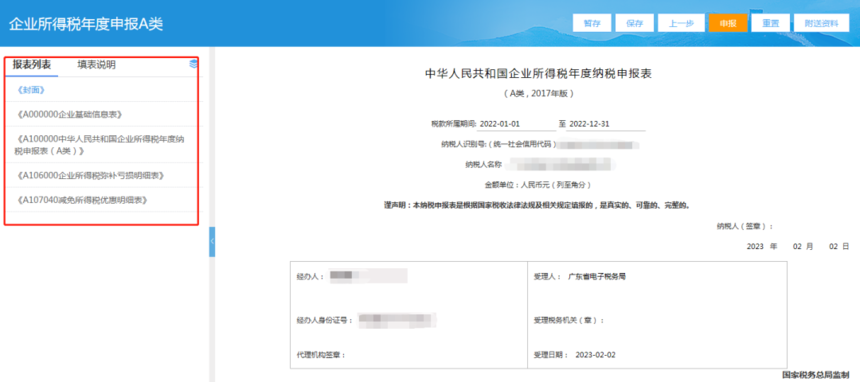Select the 报表列表 tab
This screenshot has height=382, width=860.
32,65
